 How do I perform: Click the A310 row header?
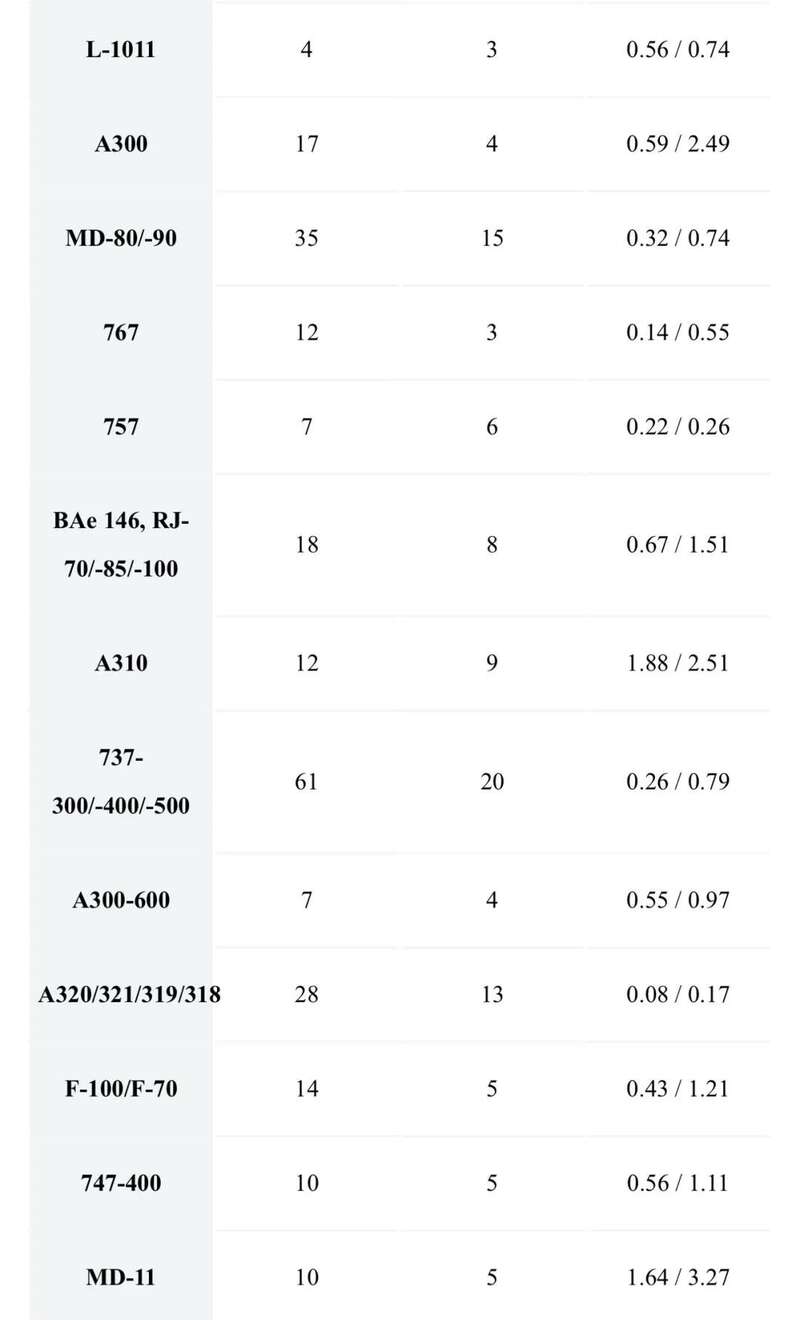(121, 663)
